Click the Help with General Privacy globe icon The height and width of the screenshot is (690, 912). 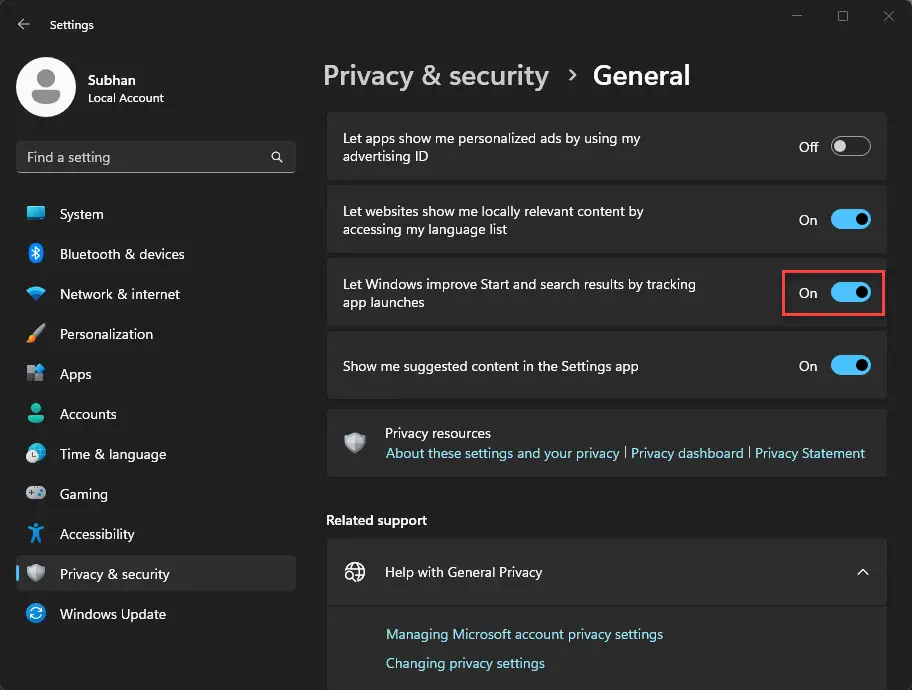[355, 572]
